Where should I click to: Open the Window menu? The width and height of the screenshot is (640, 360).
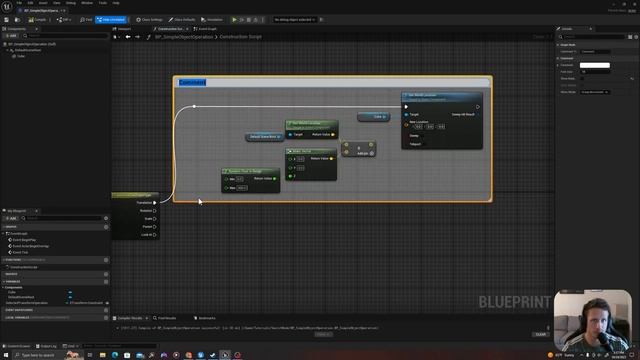[87, 3]
